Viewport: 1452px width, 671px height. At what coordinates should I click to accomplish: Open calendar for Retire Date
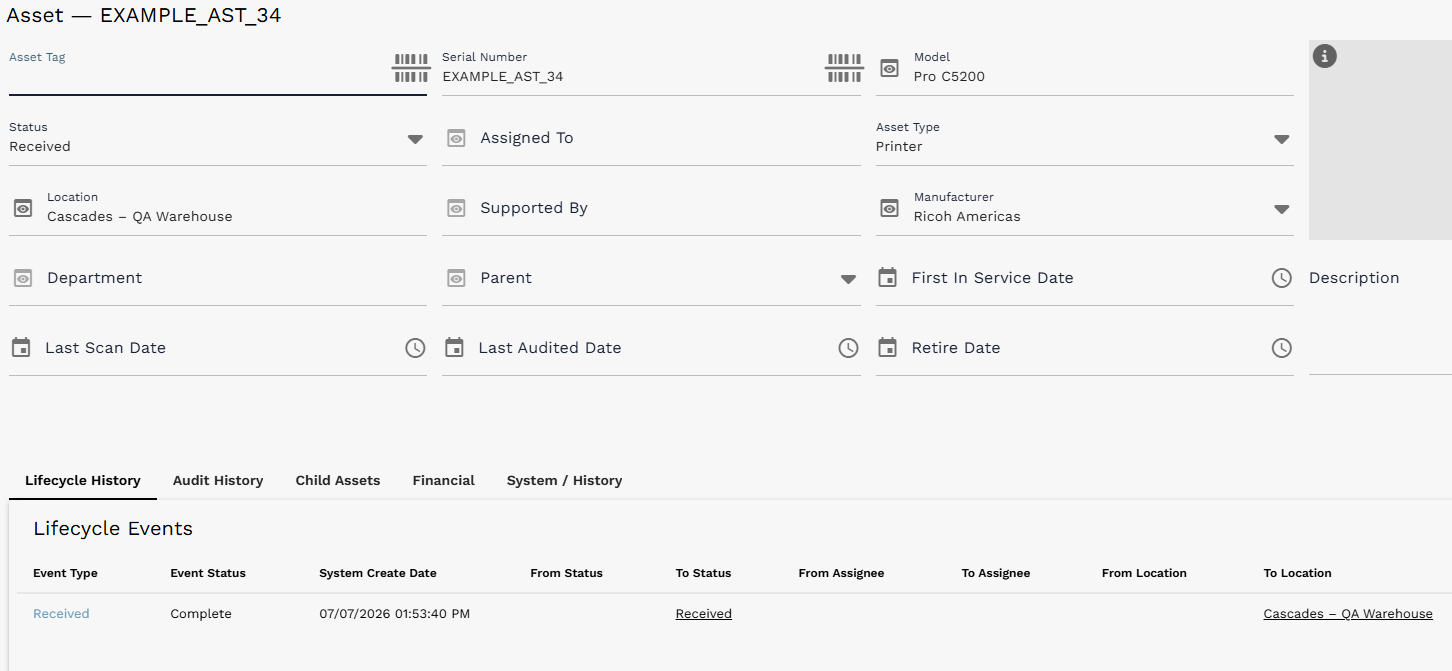click(887, 347)
